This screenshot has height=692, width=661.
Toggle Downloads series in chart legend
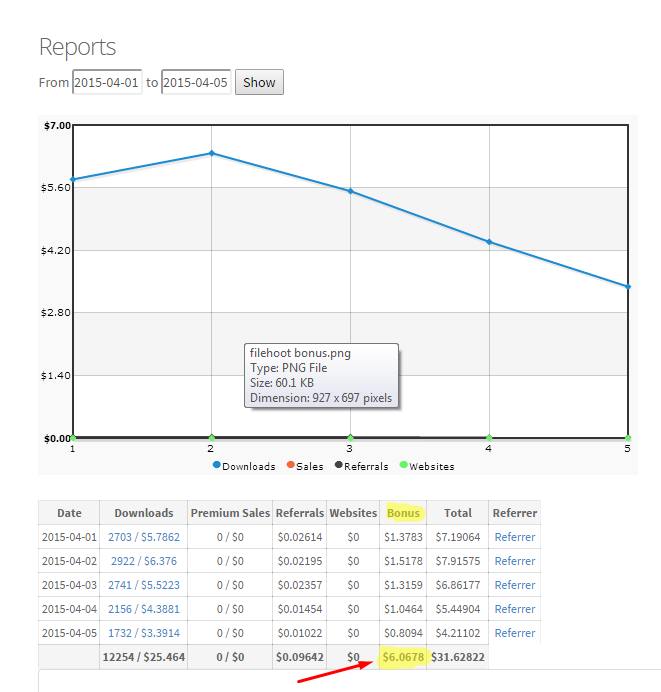pos(244,466)
